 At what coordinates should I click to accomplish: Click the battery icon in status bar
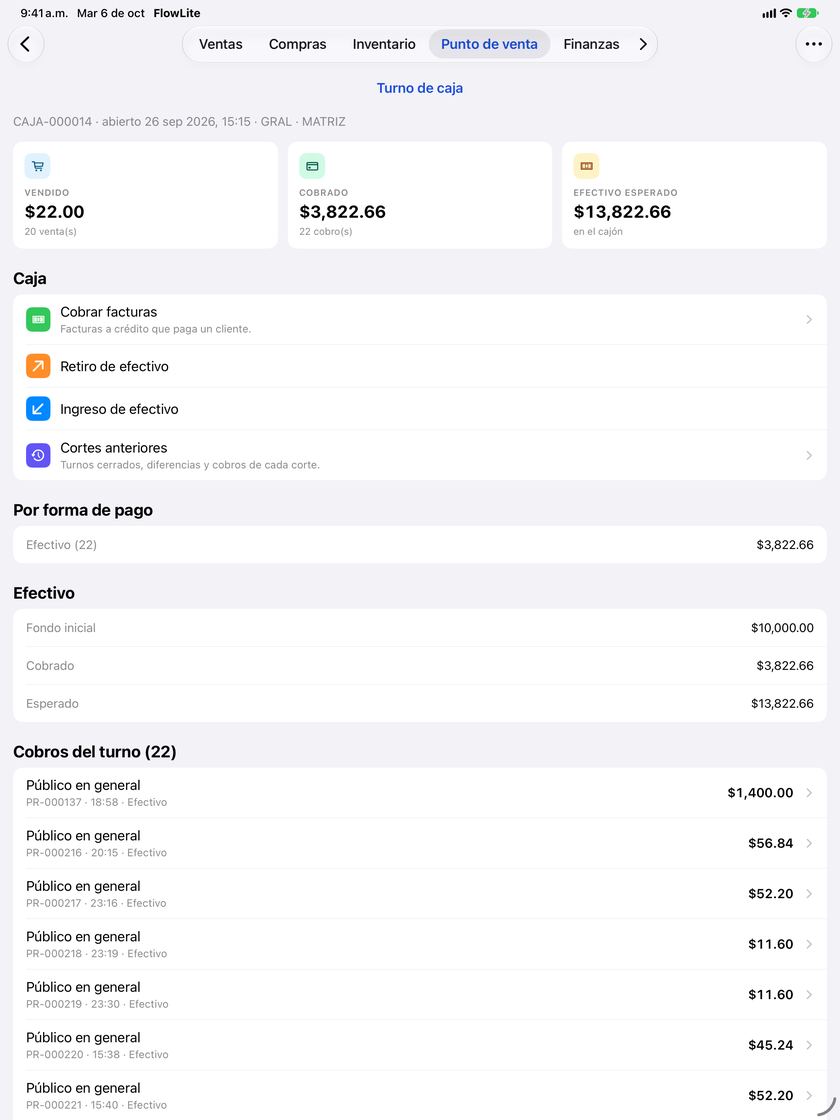(x=808, y=13)
